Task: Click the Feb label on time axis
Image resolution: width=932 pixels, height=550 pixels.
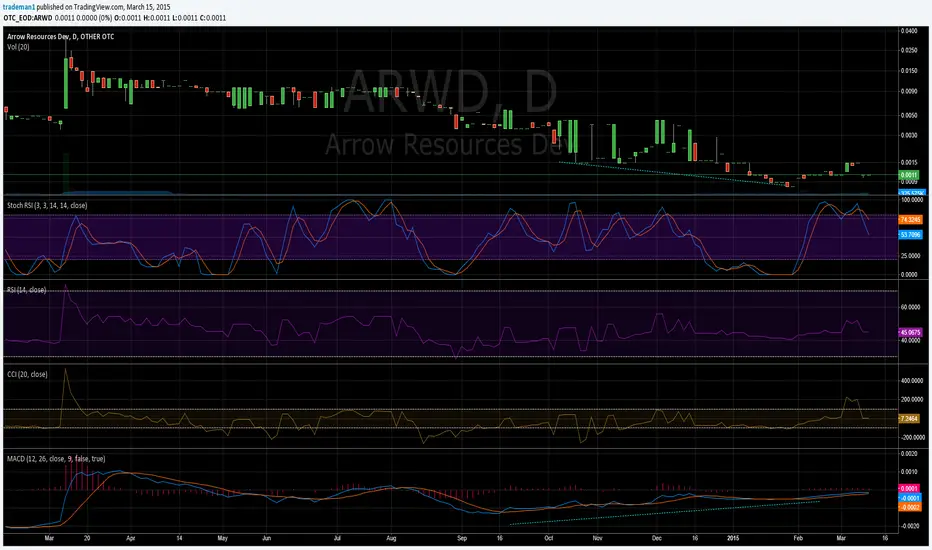Action: click(798, 538)
